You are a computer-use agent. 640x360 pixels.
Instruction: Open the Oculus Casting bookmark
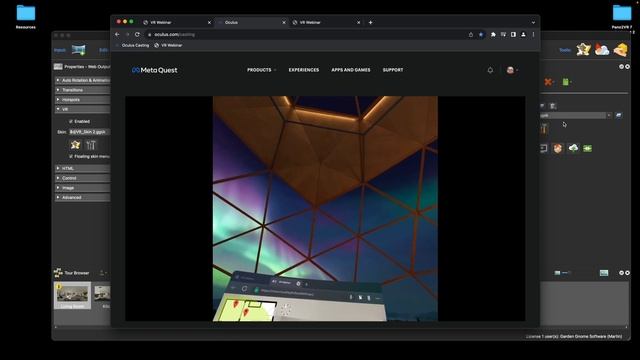[133, 45]
